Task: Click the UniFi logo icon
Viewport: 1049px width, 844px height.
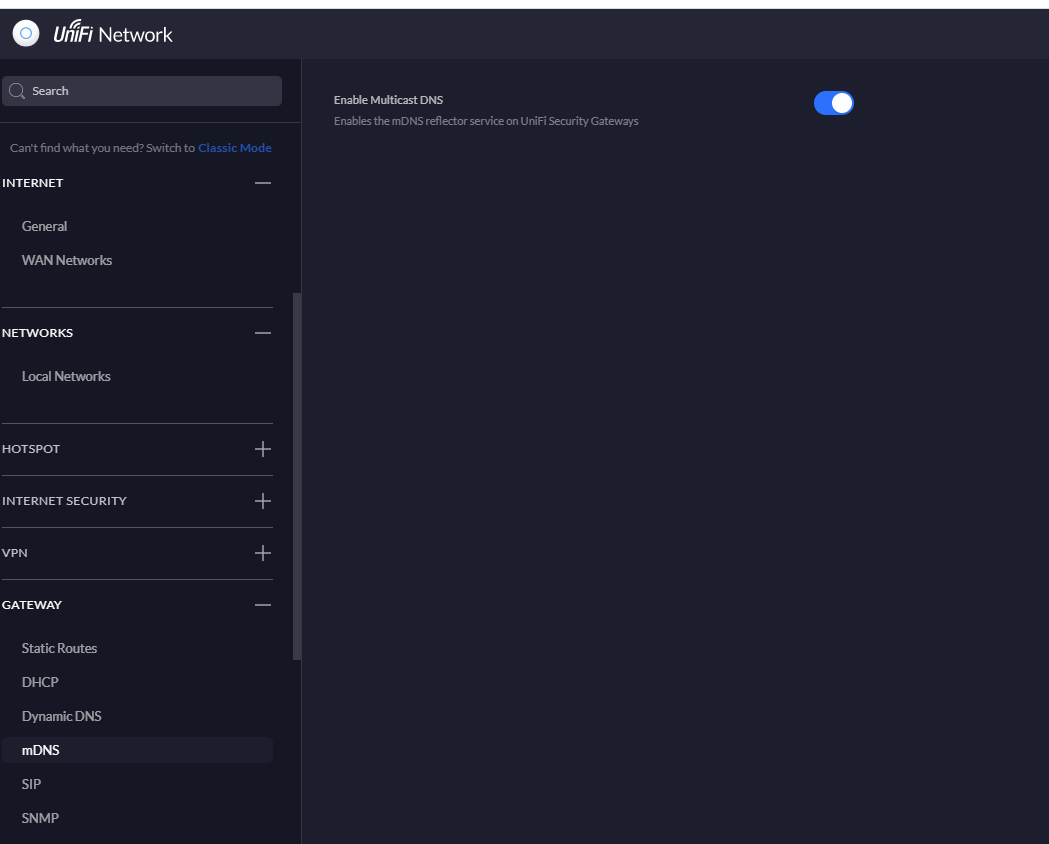Action: [x=26, y=34]
